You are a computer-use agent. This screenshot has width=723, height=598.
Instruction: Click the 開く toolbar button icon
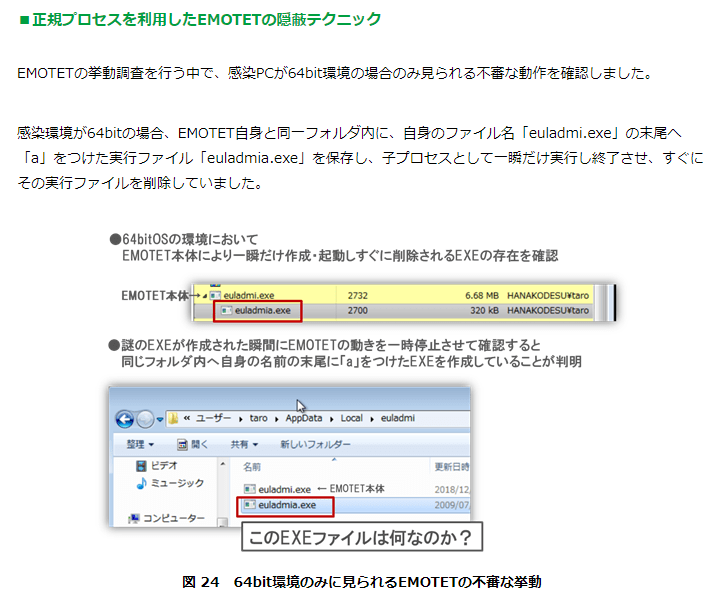(x=182, y=443)
